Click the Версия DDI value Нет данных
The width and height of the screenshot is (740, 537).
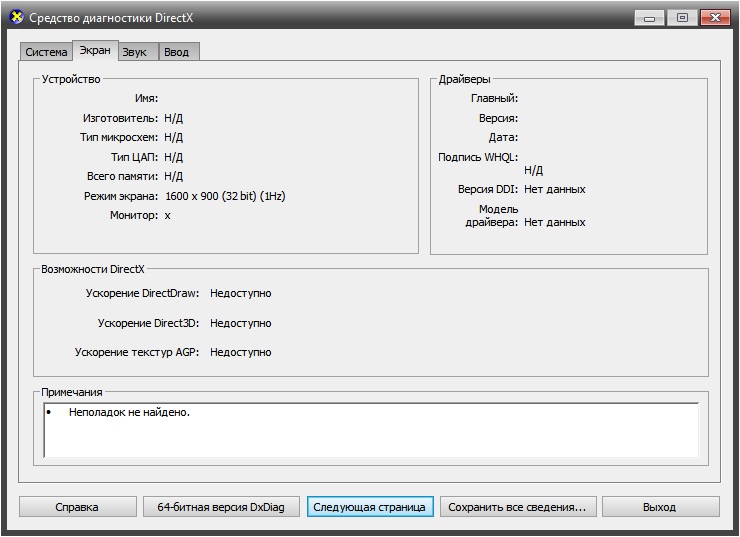click(555, 189)
